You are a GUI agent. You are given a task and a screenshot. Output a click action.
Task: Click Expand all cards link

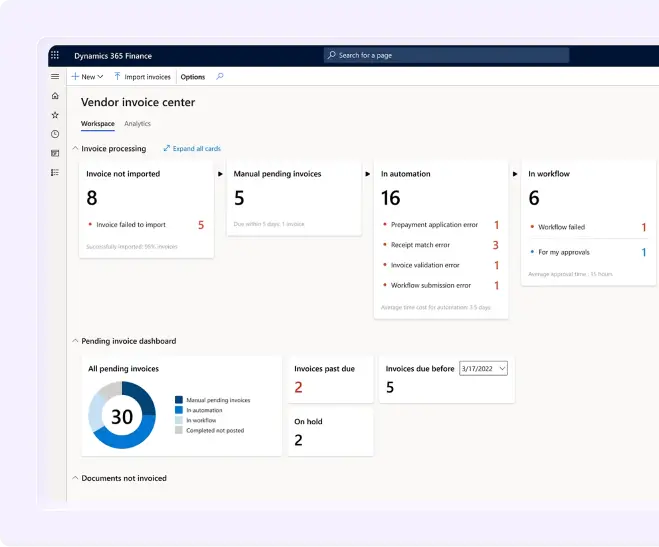196,149
